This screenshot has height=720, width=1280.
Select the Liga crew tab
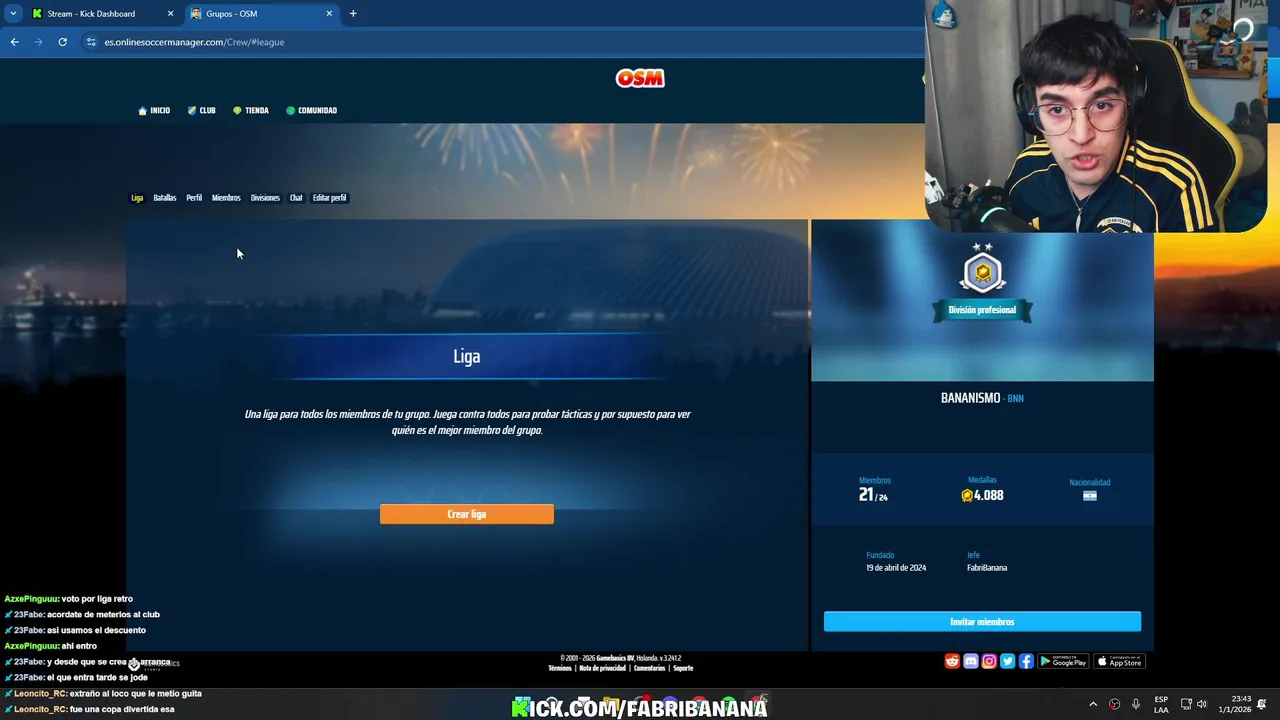click(x=137, y=198)
